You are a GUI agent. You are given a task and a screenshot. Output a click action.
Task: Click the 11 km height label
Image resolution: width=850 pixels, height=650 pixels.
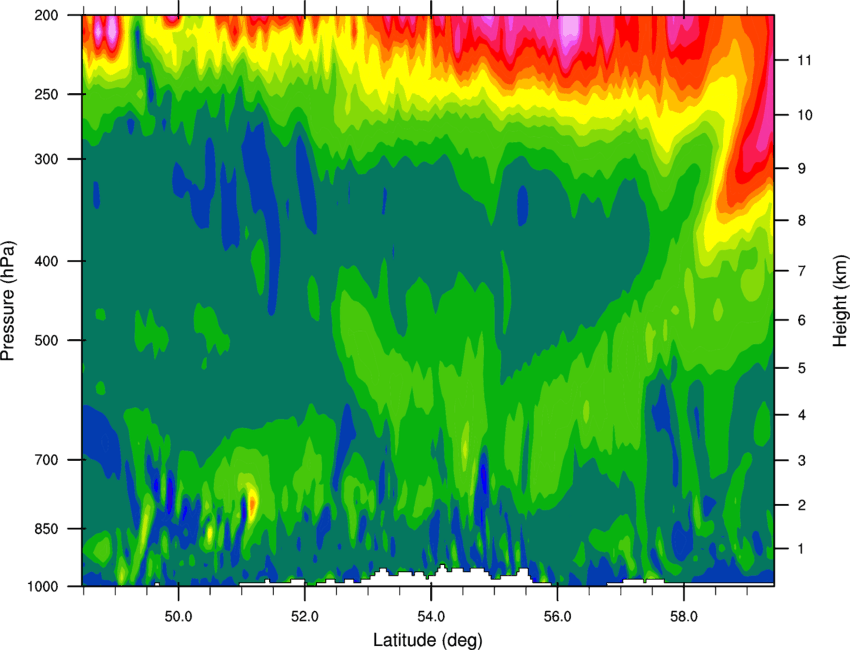pyautogui.click(x=805, y=60)
